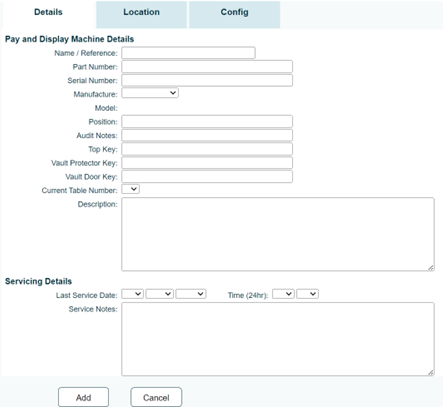
Task: Open the Config tab
Action: (235, 14)
